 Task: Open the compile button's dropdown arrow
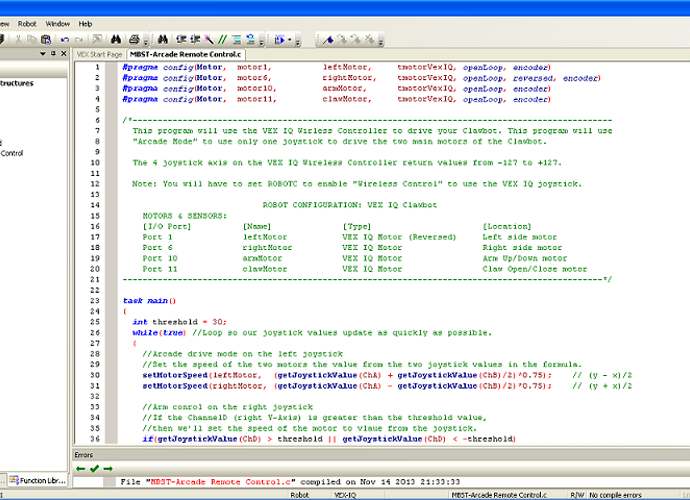tap(289, 40)
